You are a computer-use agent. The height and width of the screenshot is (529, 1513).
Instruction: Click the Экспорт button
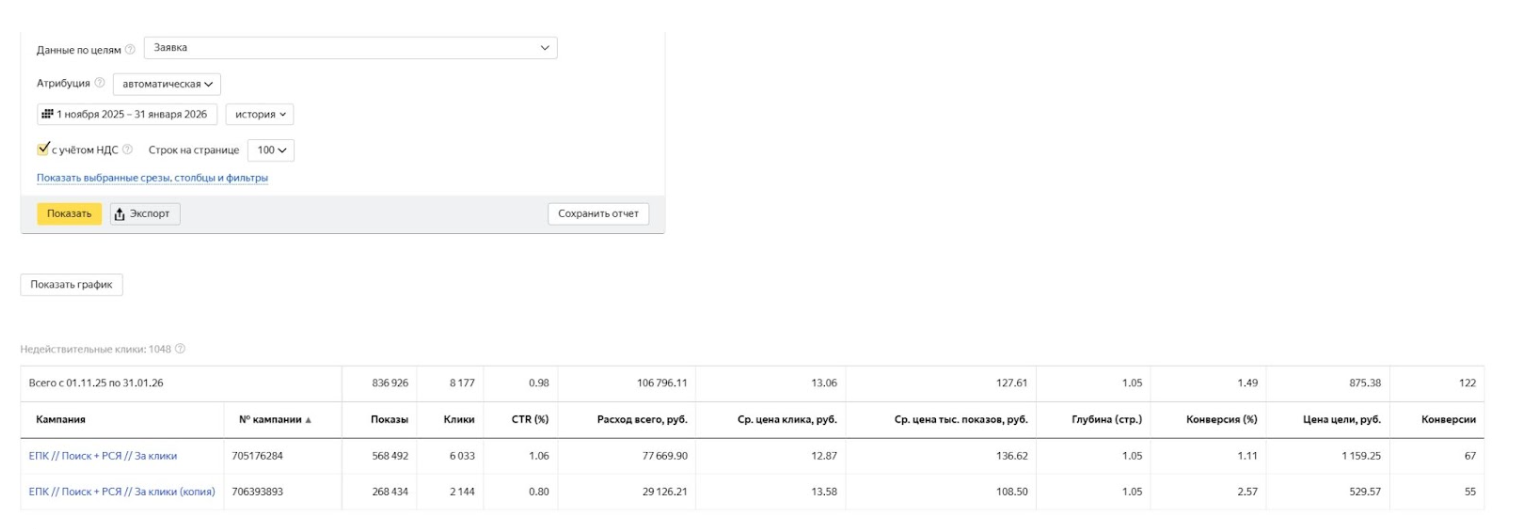[x=145, y=214]
